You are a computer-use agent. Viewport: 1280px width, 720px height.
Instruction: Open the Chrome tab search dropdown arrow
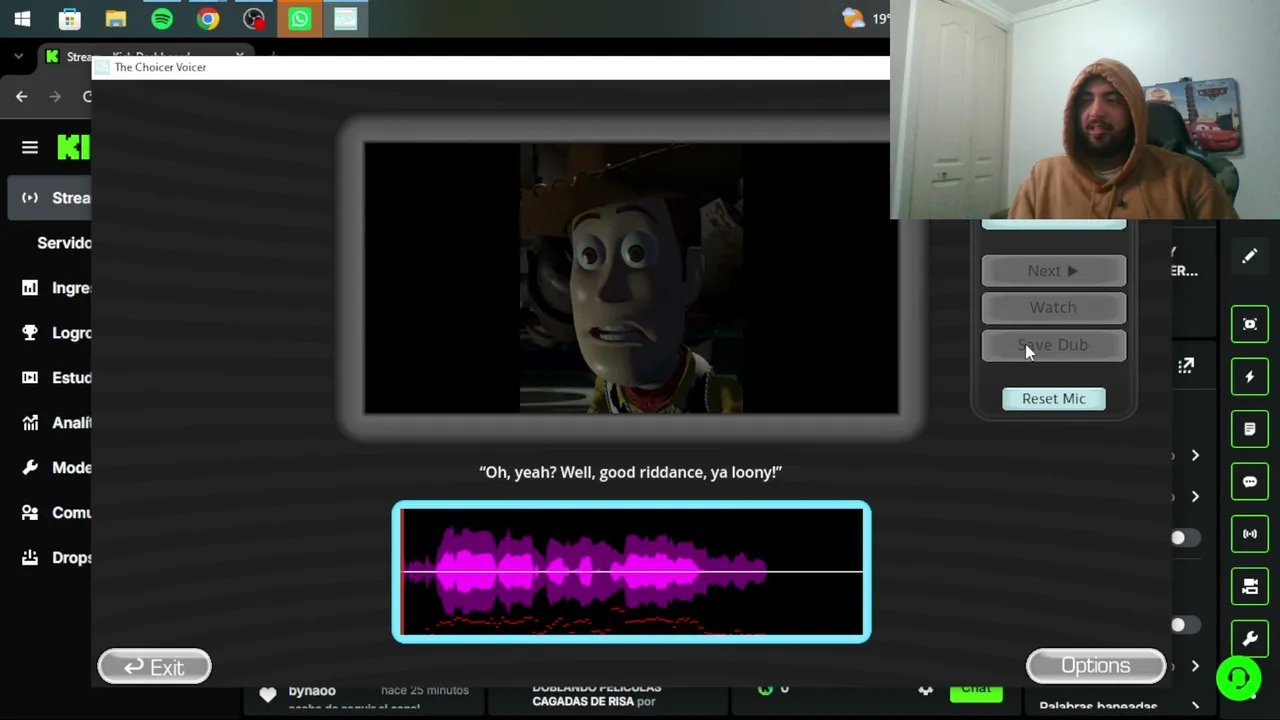pos(18,57)
